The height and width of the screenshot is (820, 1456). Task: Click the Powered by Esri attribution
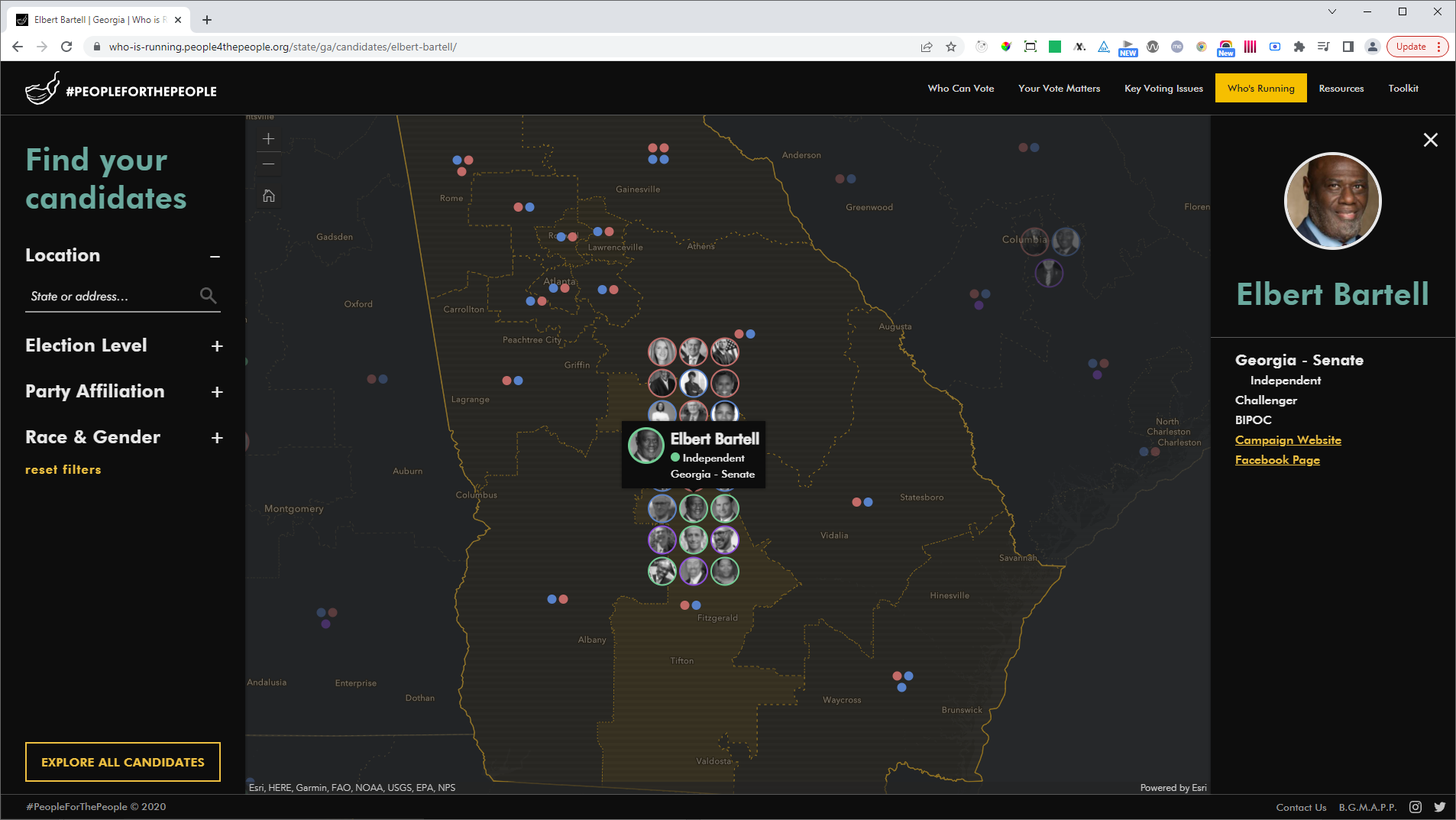coord(1173,788)
